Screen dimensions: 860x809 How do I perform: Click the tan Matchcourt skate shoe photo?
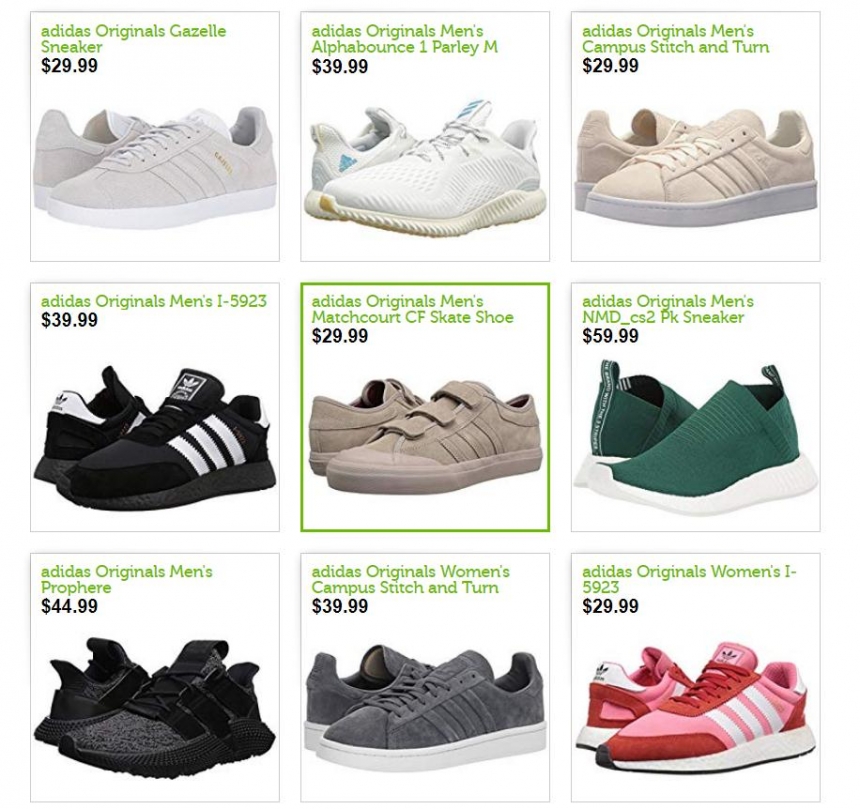click(x=426, y=436)
